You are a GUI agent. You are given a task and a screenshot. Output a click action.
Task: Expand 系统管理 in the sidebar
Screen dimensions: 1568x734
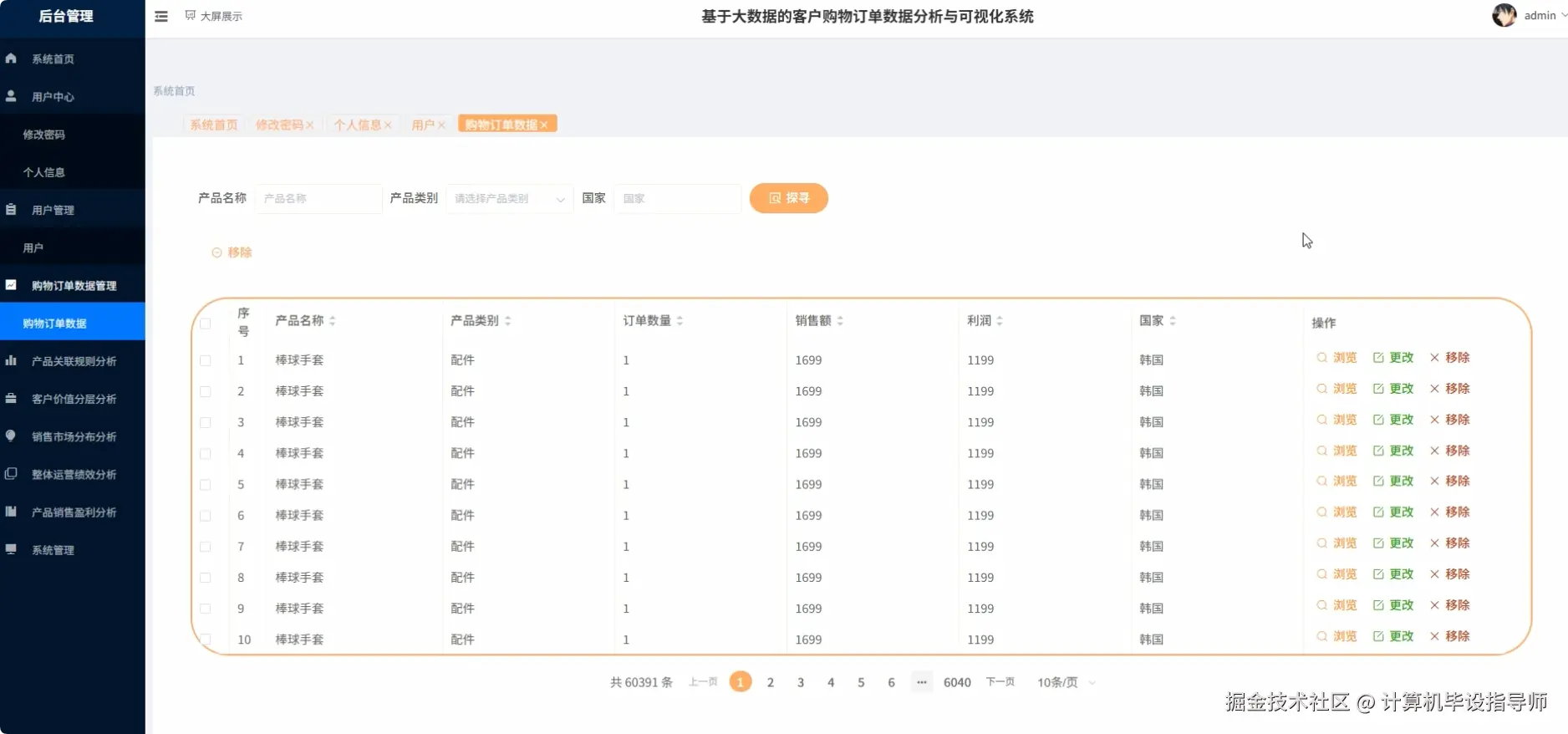pyautogui.click(x=73, y=549)
